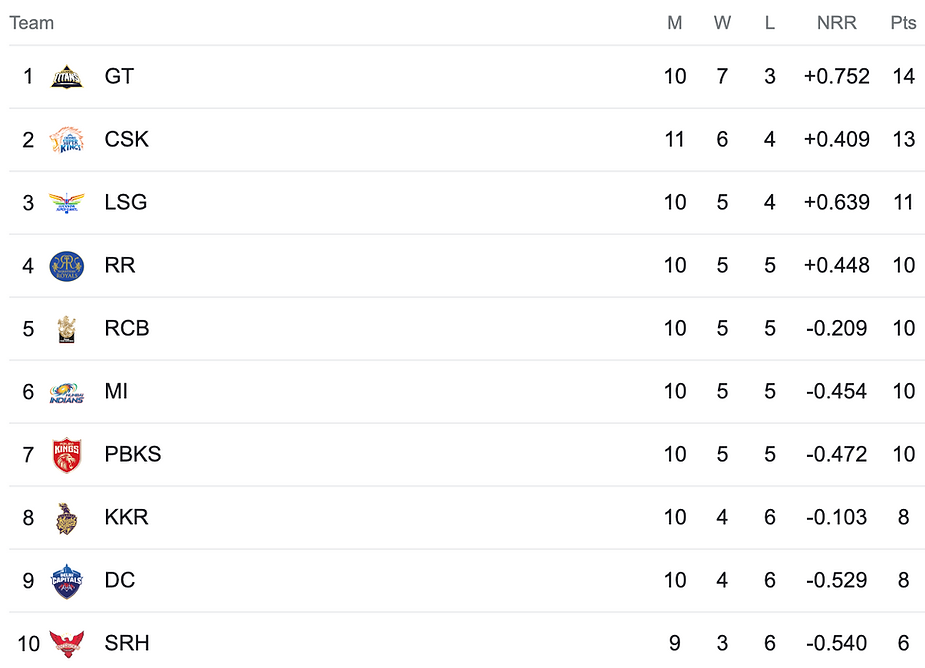Screen dimensions: 925x668
Task: Click the Sunrisers Hyderabad logo
Action: coord(67,644)
